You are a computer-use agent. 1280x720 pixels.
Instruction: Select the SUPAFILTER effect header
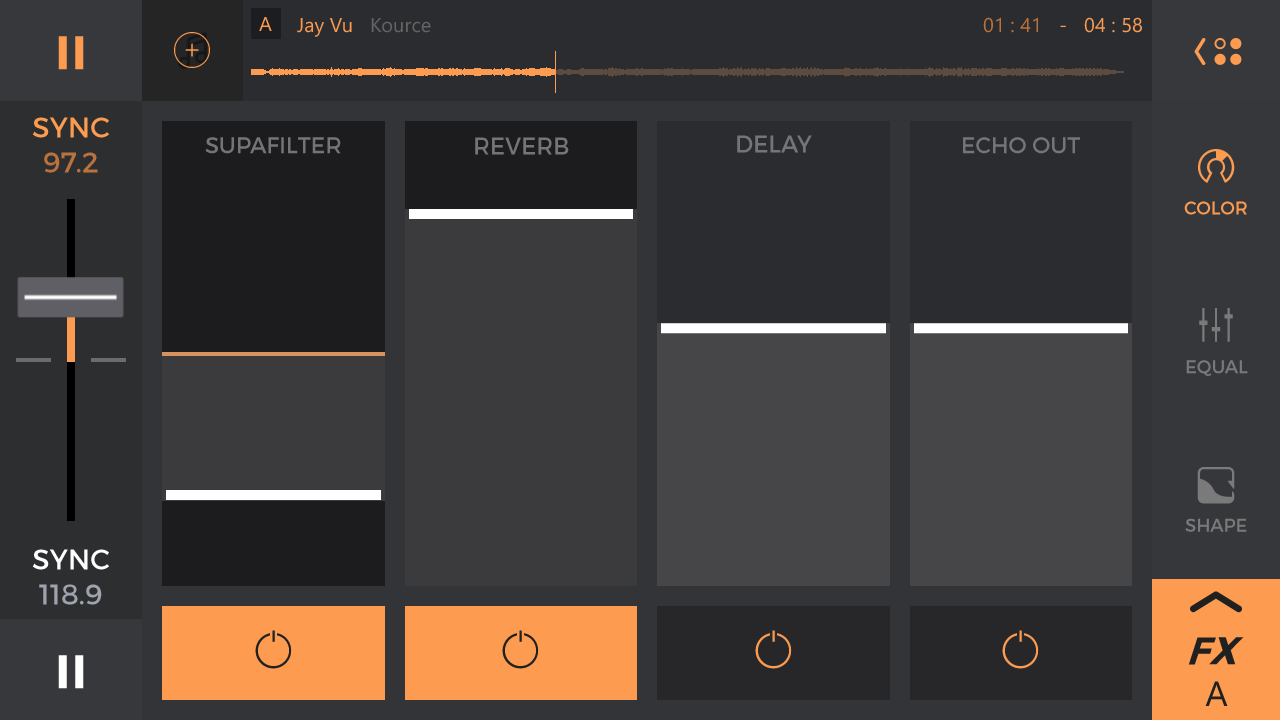click(x=273, y=145)
